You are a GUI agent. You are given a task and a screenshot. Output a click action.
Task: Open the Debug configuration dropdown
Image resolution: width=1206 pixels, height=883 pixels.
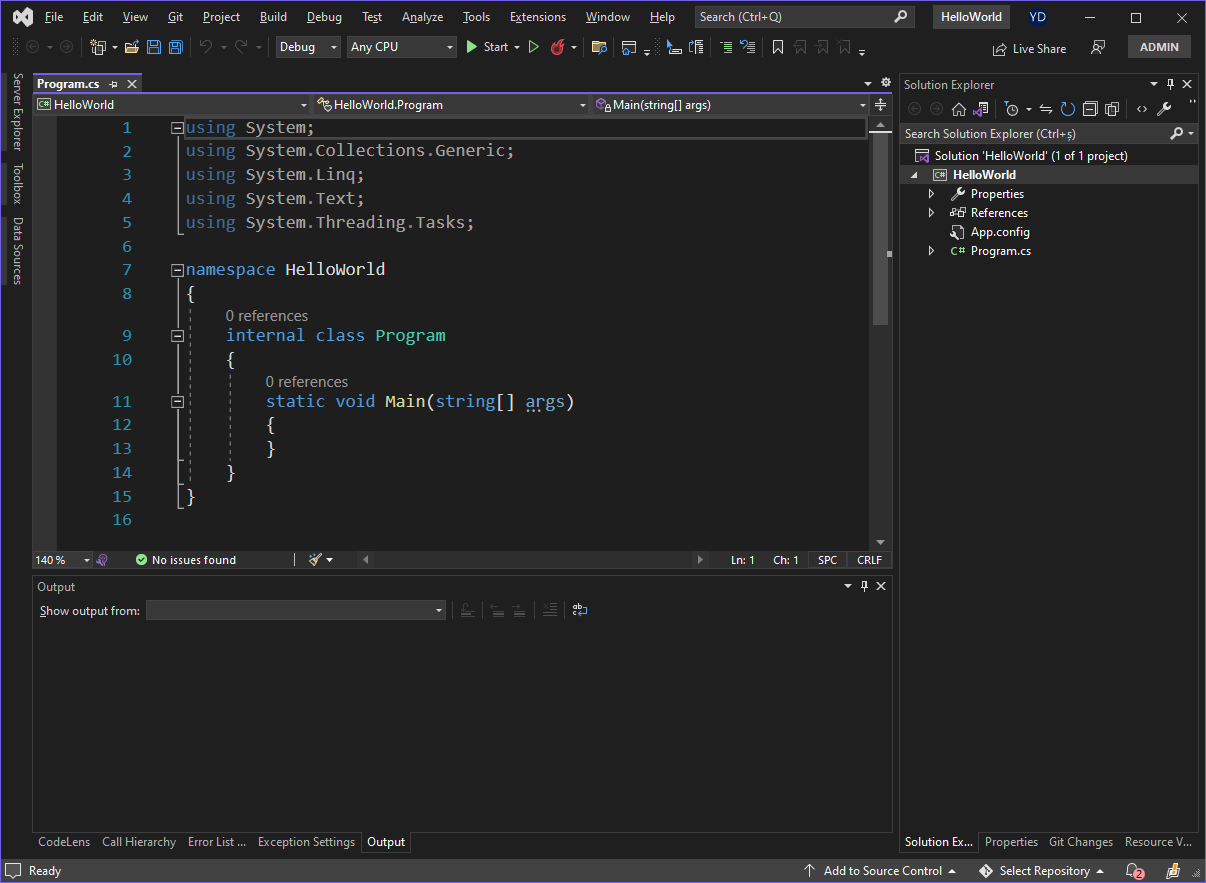click(x=308, y=47)
